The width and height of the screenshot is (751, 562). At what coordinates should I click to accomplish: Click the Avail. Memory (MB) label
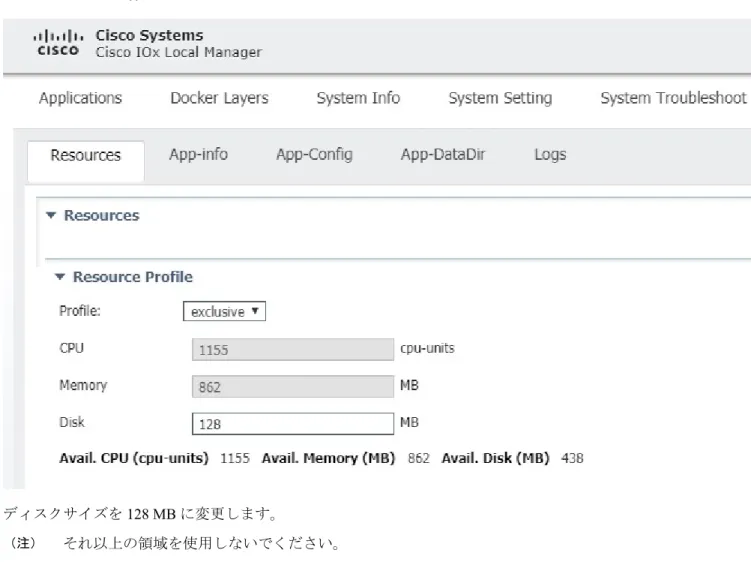click(x=329, y=458)
